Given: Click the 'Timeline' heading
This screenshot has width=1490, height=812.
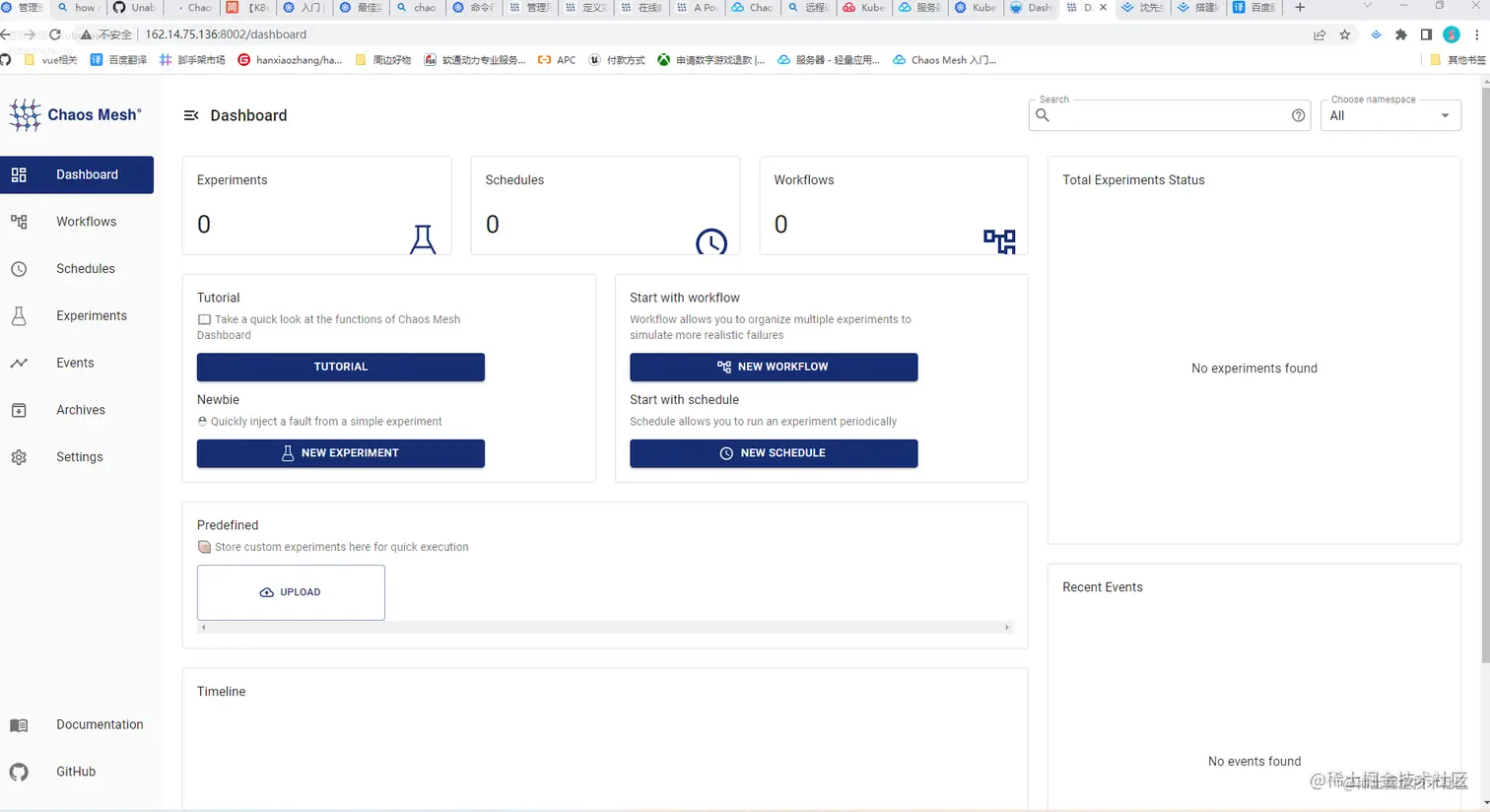Looking at the screenshot, I should [x=221, y=692].
